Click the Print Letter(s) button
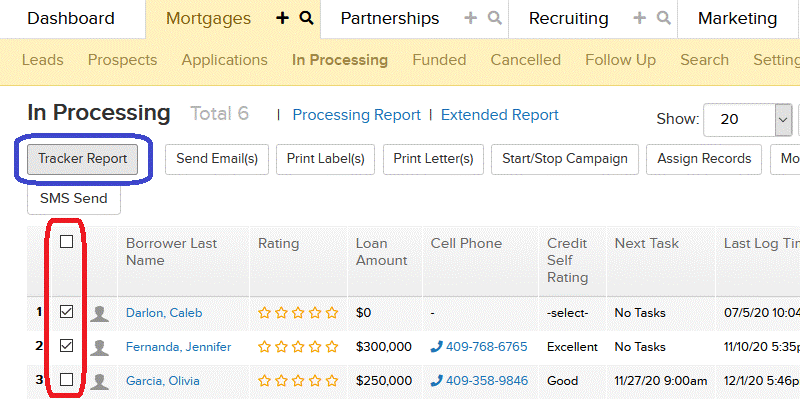Screen dimensions: 800x400 pyautogui.click(x=433, y=159)
